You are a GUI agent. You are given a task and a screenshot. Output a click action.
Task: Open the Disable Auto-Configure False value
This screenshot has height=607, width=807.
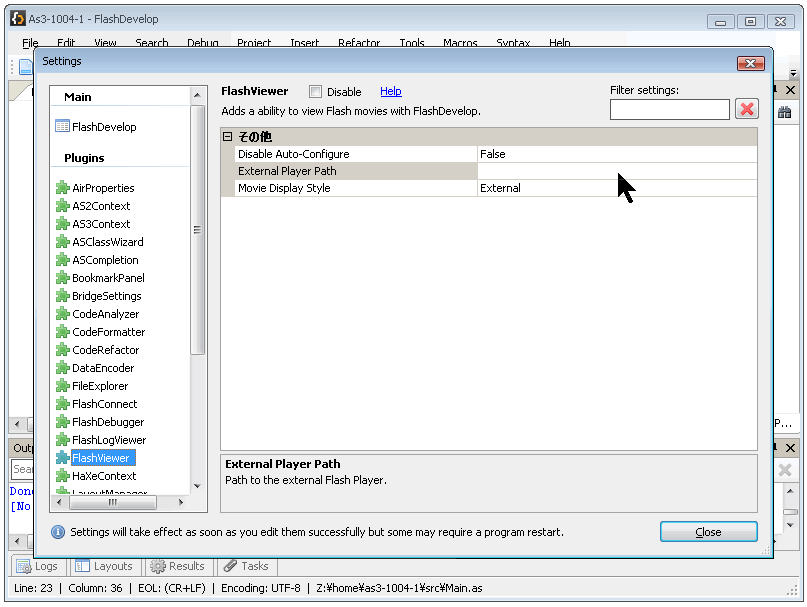pos(617,154)
